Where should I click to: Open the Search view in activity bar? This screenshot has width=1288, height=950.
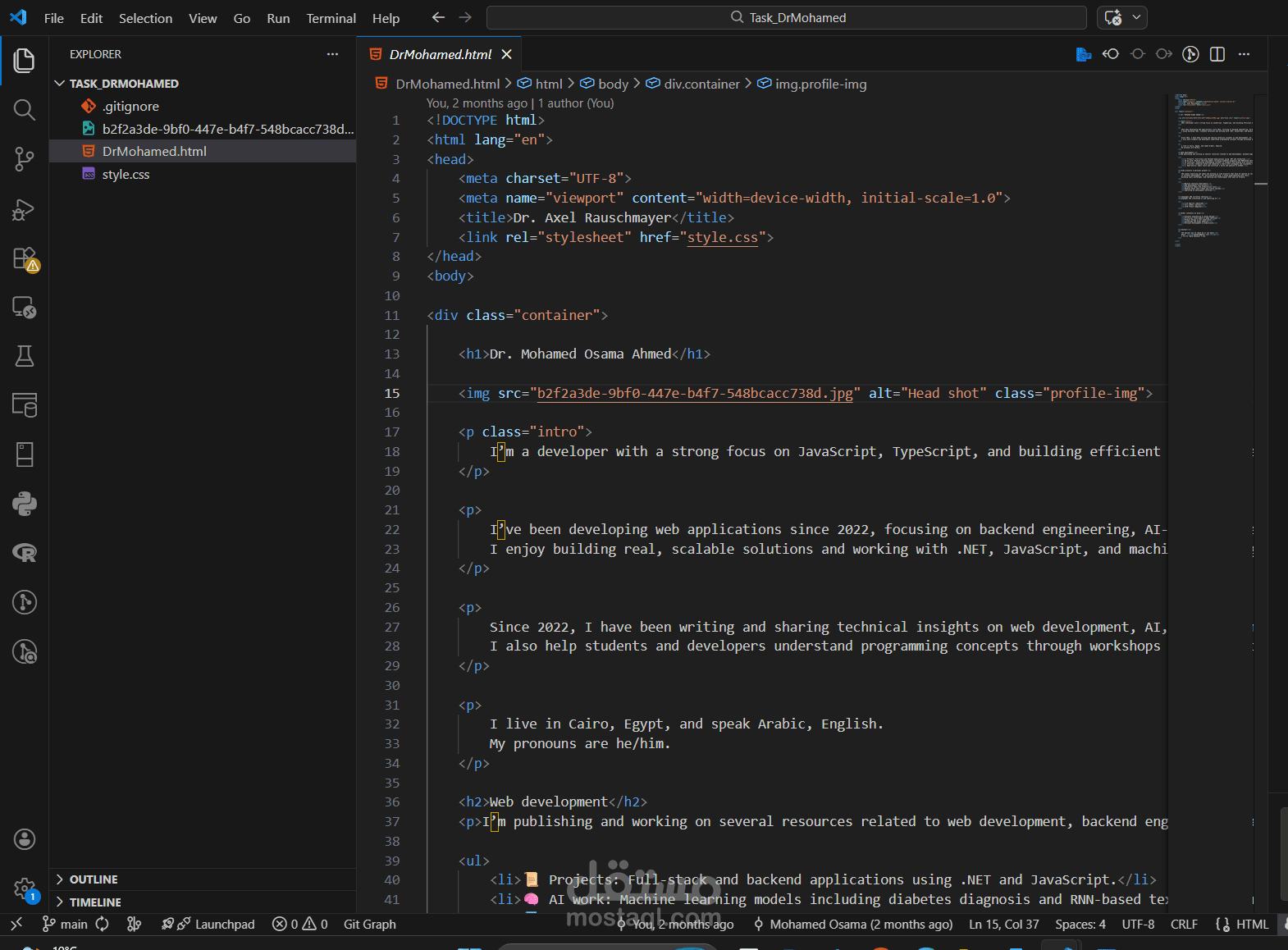tap(25, 109)
